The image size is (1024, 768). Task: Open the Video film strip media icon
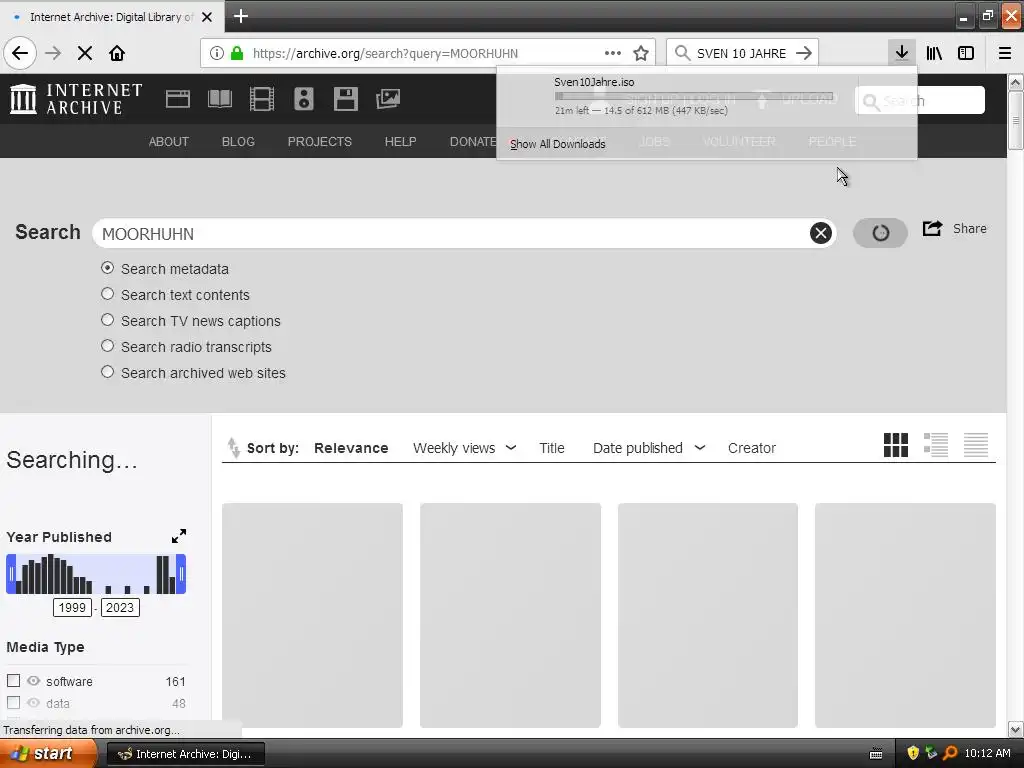coord(262,99)
